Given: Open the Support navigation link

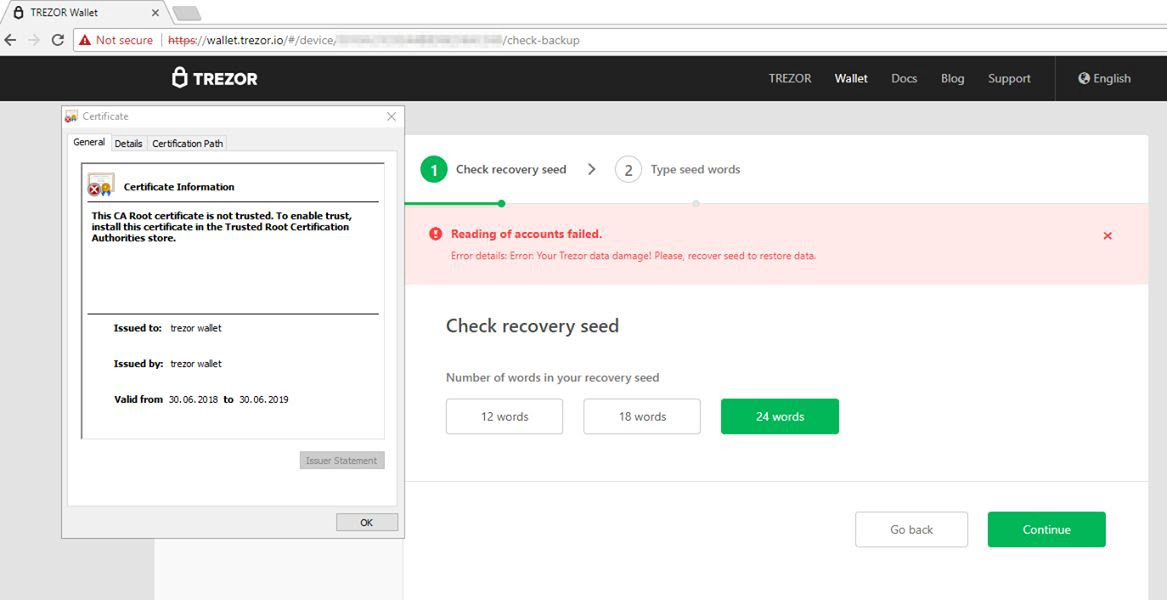Looking at the screenshot, I should click(1009, 78).
